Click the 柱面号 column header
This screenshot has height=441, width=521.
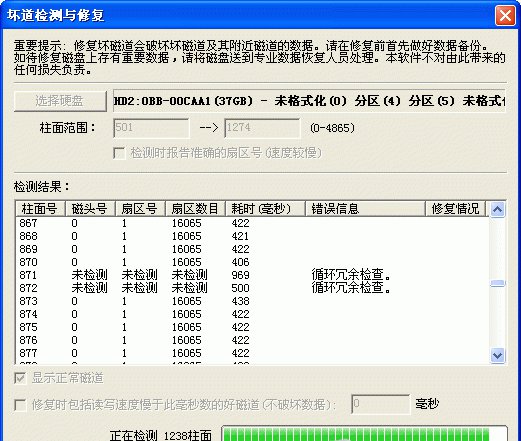[40, 209]
